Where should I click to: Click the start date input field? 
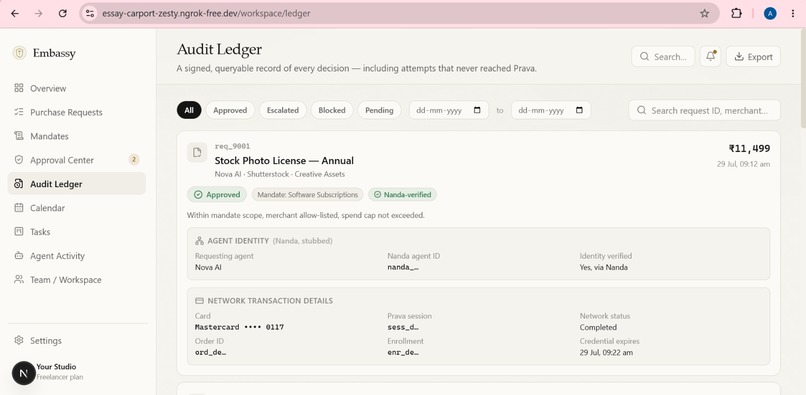(449, 110)
